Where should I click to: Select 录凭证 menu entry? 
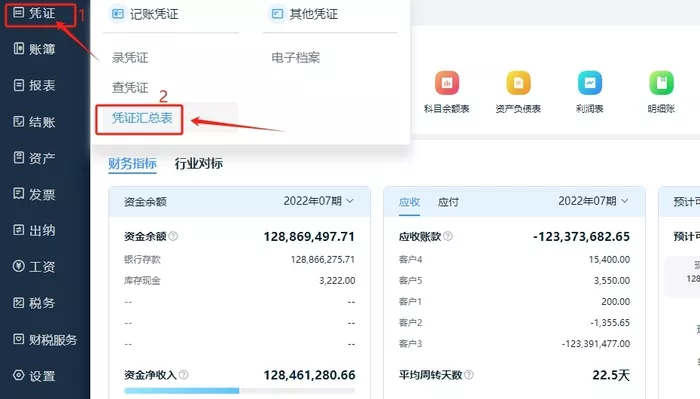130,58
